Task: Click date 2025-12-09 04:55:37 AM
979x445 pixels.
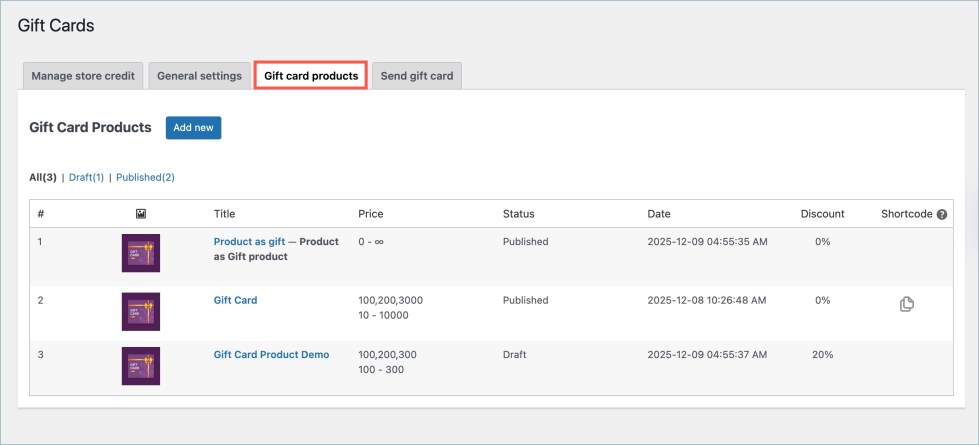Action: (x=707, y=355)
